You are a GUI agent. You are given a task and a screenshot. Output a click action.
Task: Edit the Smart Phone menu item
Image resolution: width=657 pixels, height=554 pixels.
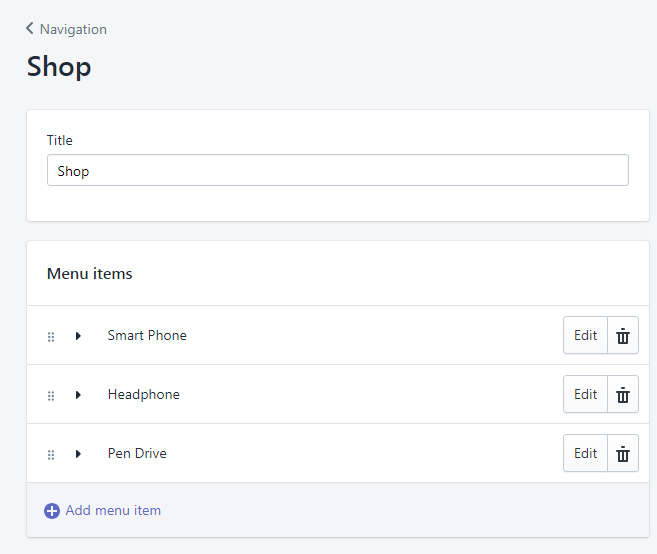585,335
